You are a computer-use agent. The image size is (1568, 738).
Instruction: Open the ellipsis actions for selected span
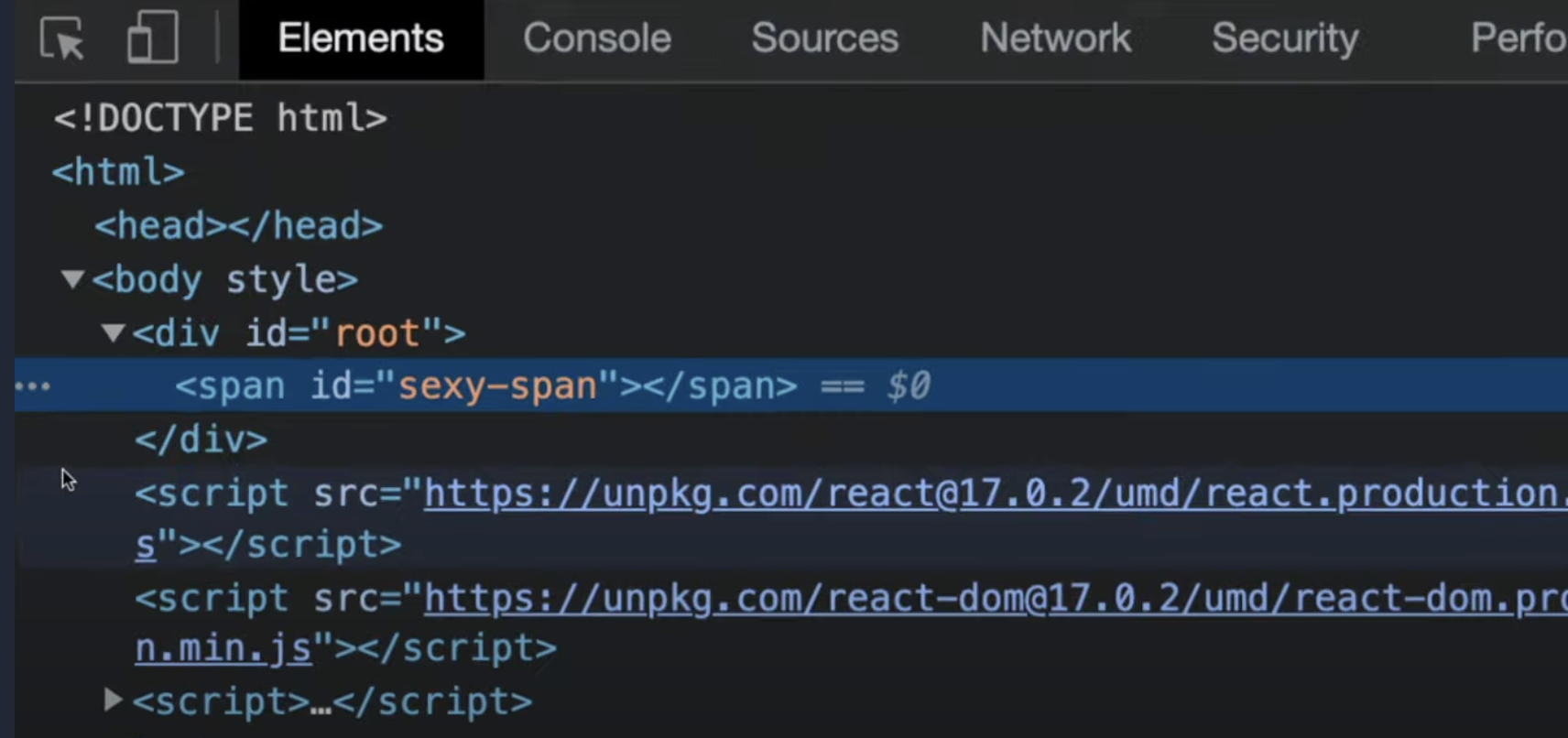33,386
